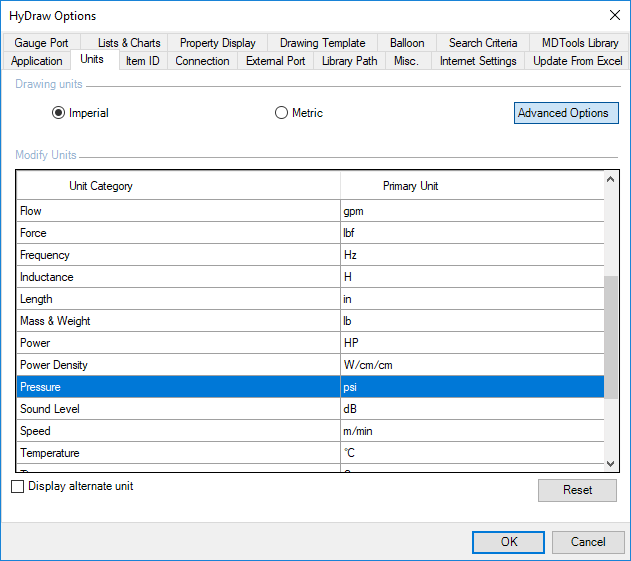Image resolution: width=631 pixels, height=561 pixels.
Task: Open the Misc. tab
Action: 406,61
